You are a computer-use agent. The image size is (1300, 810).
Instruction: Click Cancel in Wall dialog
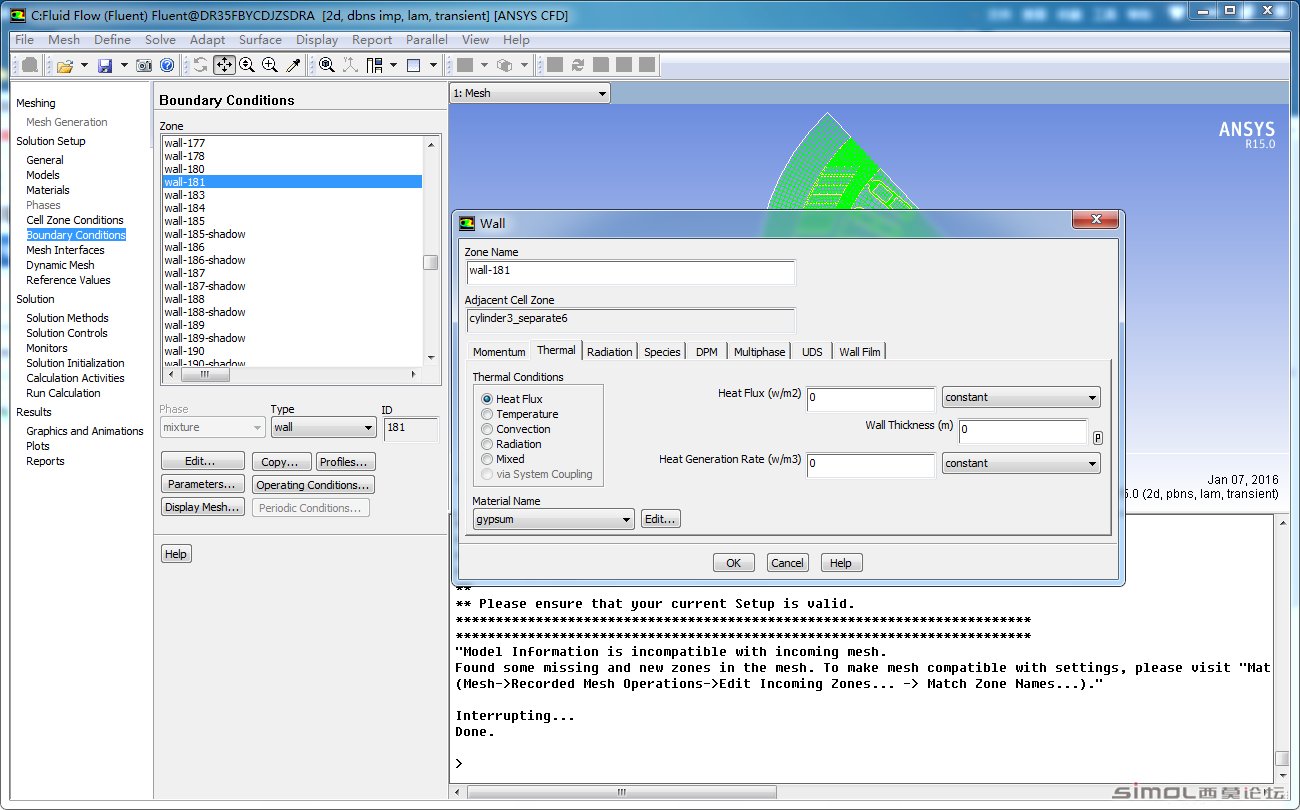(787, 563)
